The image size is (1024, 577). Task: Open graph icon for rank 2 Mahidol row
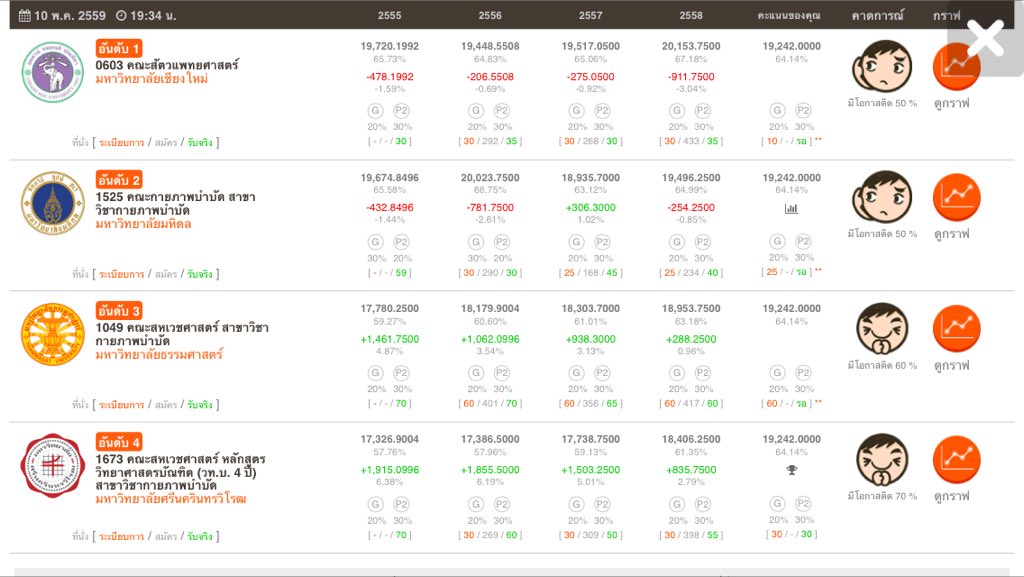956,197
